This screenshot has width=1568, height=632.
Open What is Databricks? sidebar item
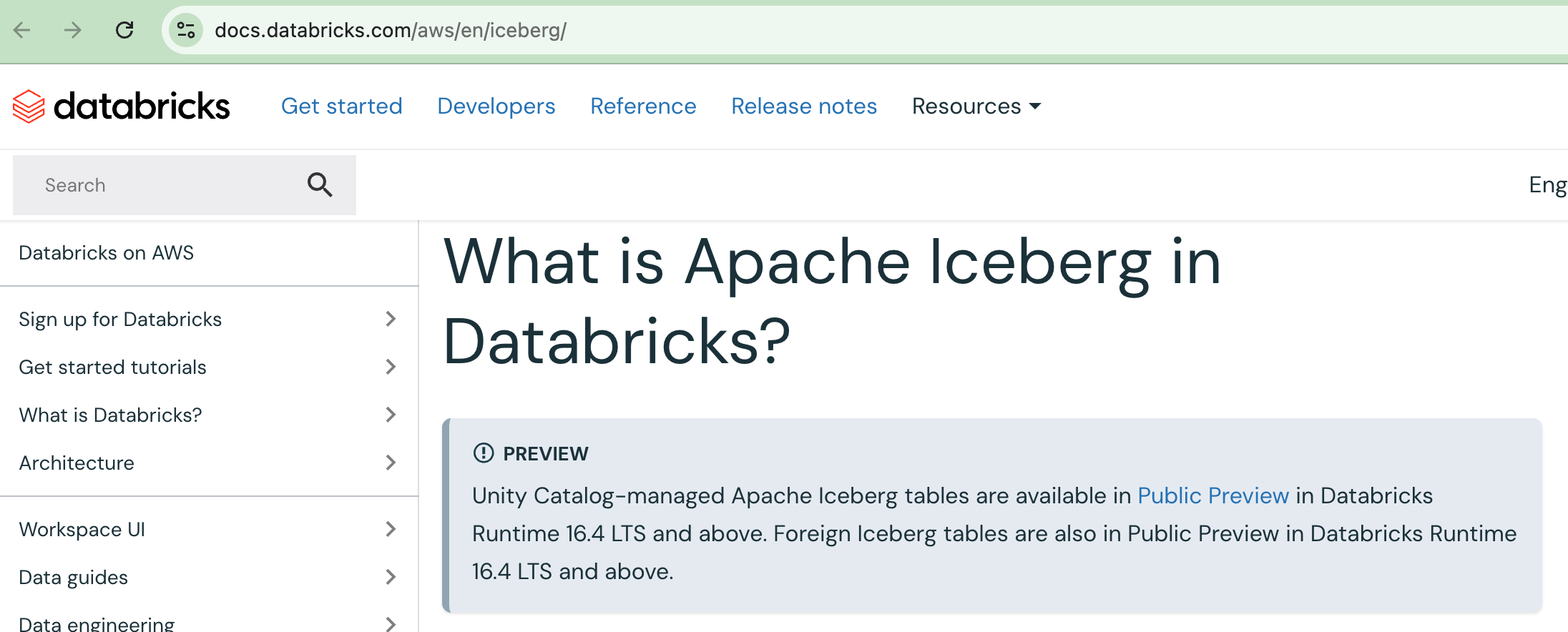(110, 415)
